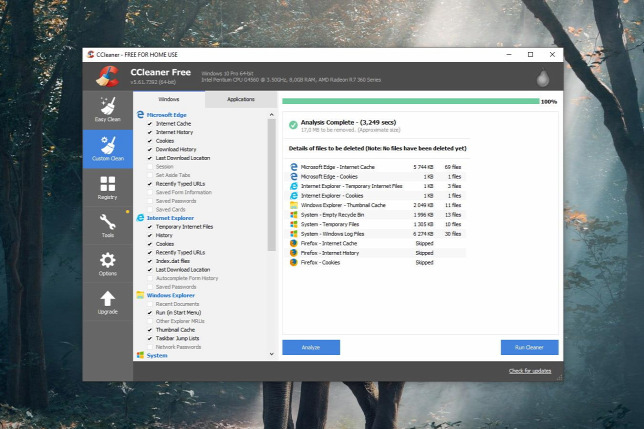
Task: Click the cleaner list scrollbar thumb
Action: point(271,185)
